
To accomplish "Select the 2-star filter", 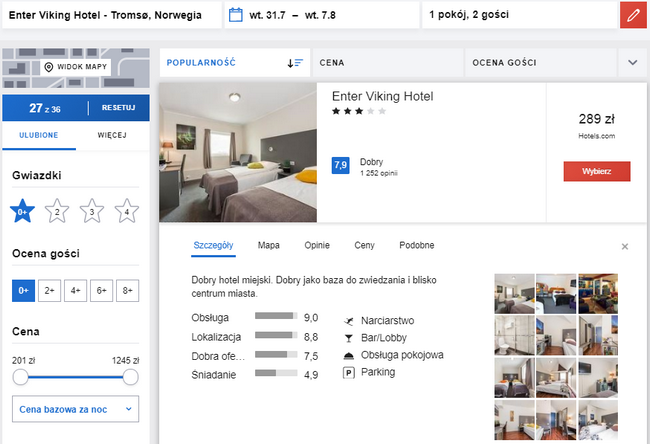I will pos(57,211).
